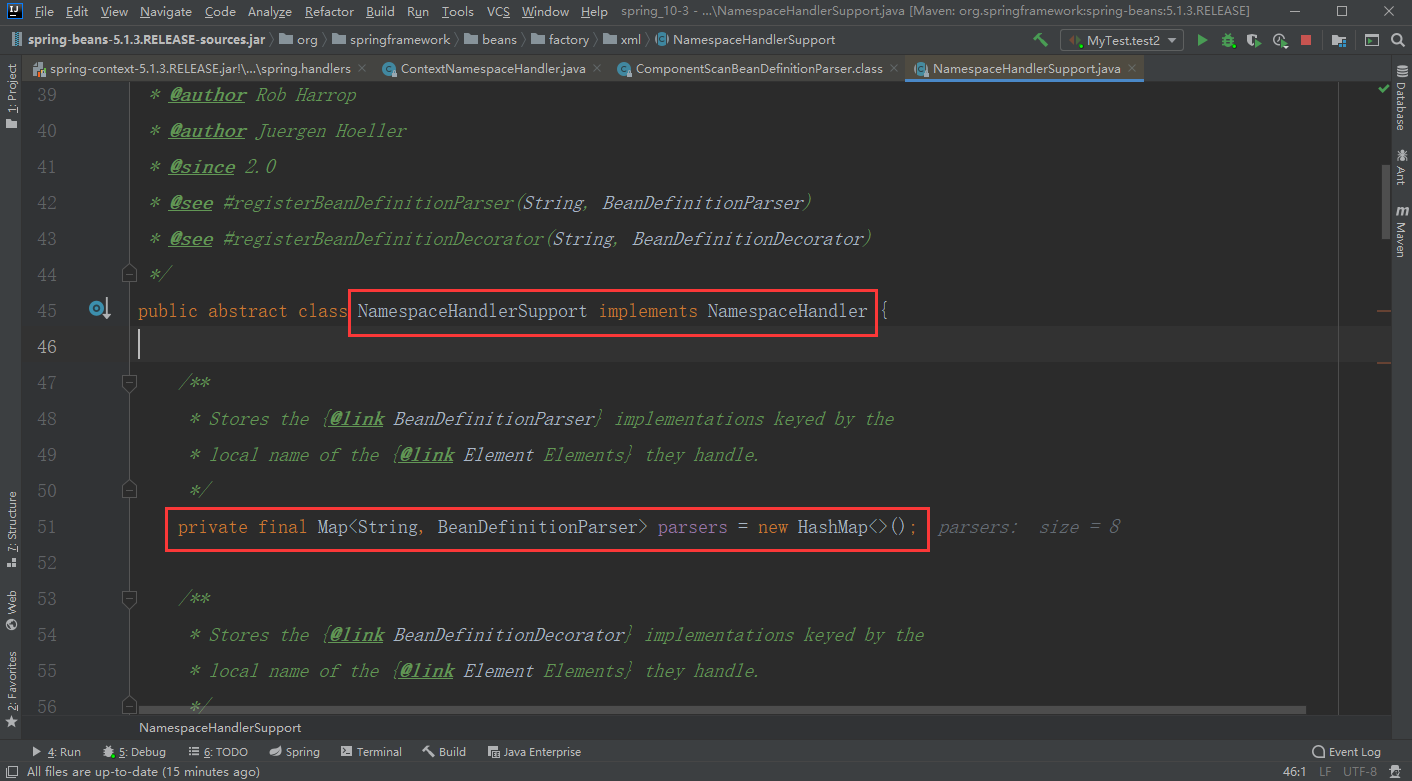Stop the running process with red square
Screen dimensions: 1412x781
1305,40
